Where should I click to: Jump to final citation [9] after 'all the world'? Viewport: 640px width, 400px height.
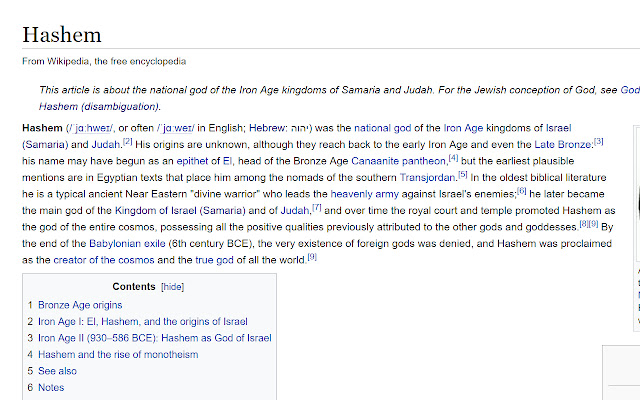(x=312, y=257)
